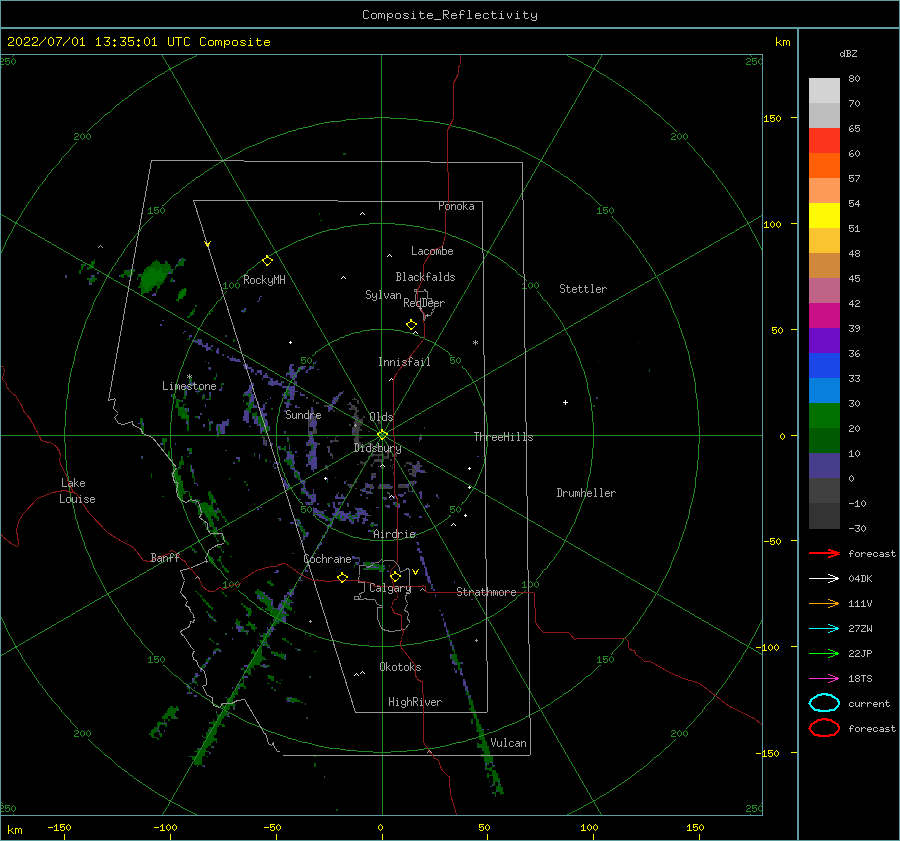Click the -150 tick on bottom axis
The height and width of the screenshot is (841, 900).
coord(59,827)
